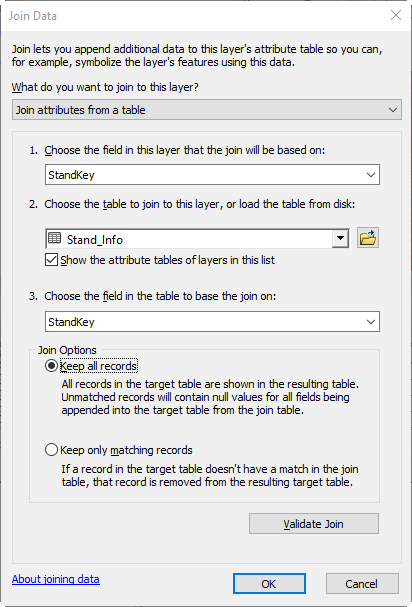Browse for a table using the folder icon
The width and height of the screenshot is (412, 607).
click(x=367, y=238)
